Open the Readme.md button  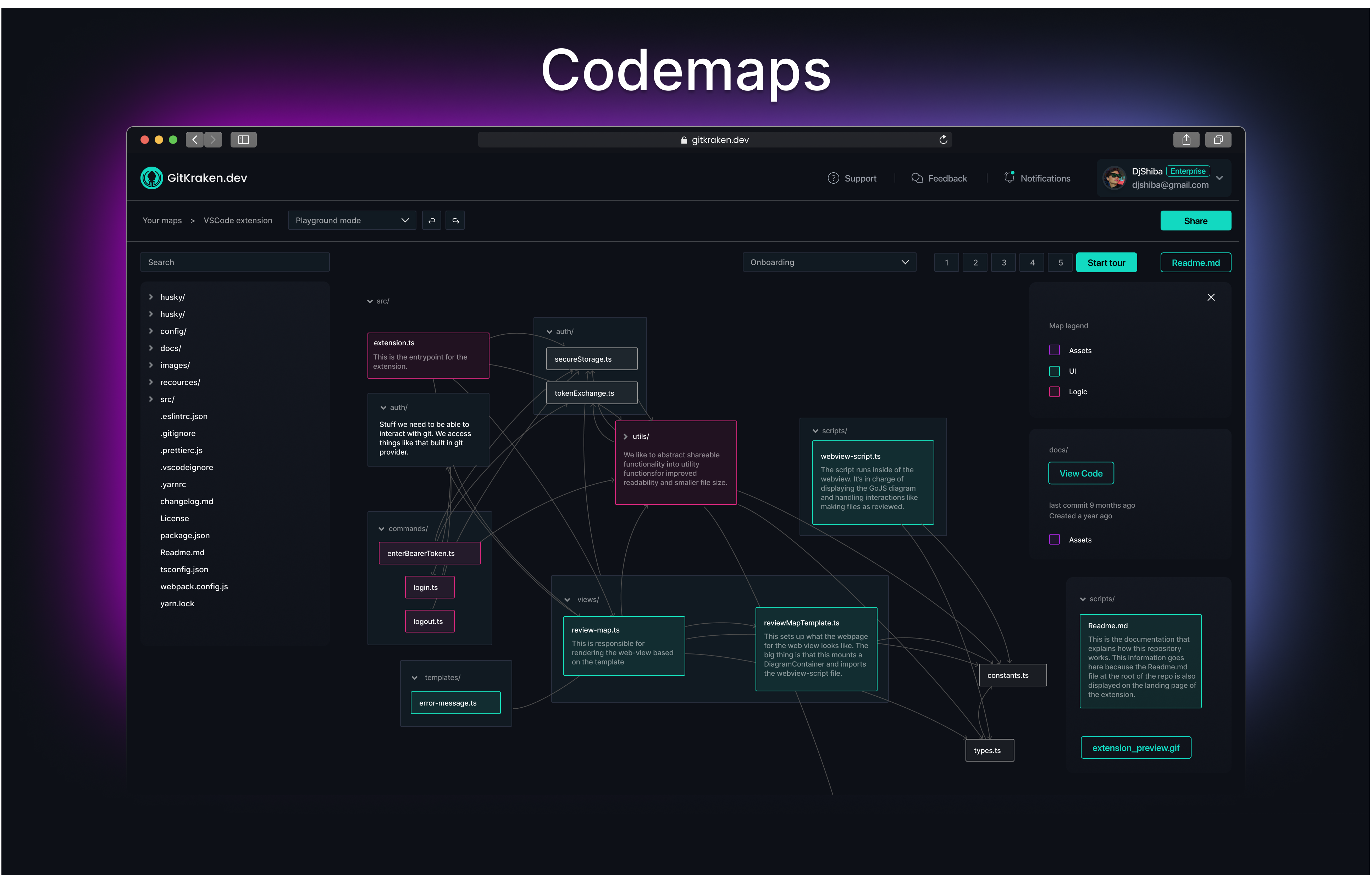coord(1195,263)
